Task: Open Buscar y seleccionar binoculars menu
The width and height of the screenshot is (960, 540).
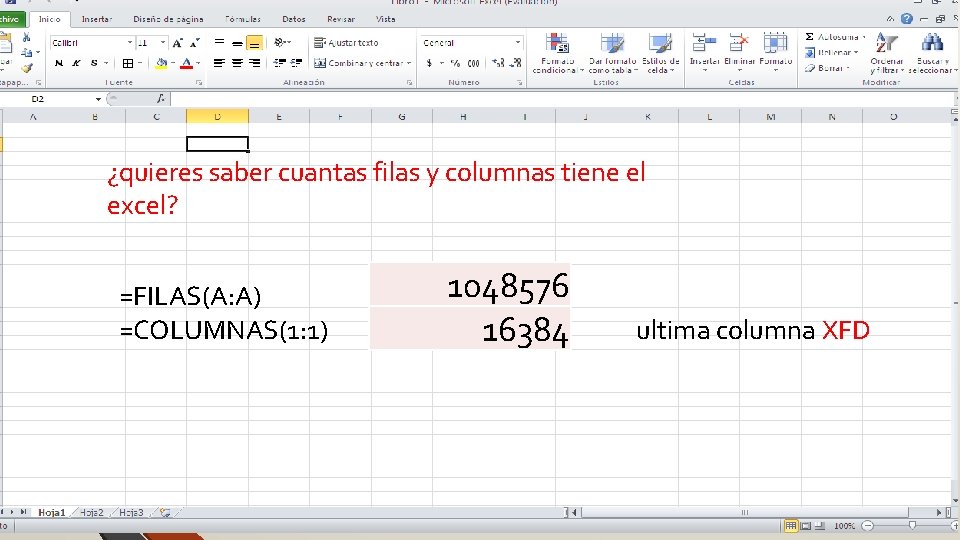Action: pos(932,54)
